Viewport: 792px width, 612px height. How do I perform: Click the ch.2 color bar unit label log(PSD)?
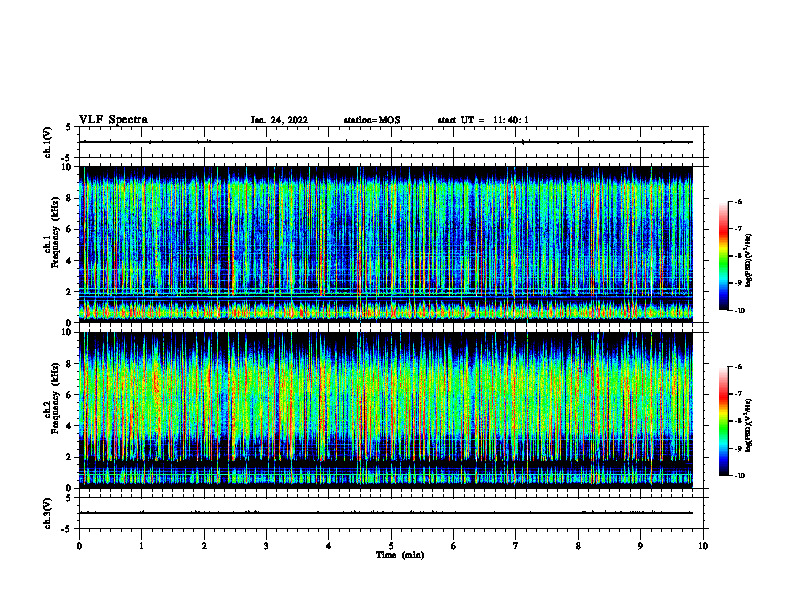click(749, 426)
